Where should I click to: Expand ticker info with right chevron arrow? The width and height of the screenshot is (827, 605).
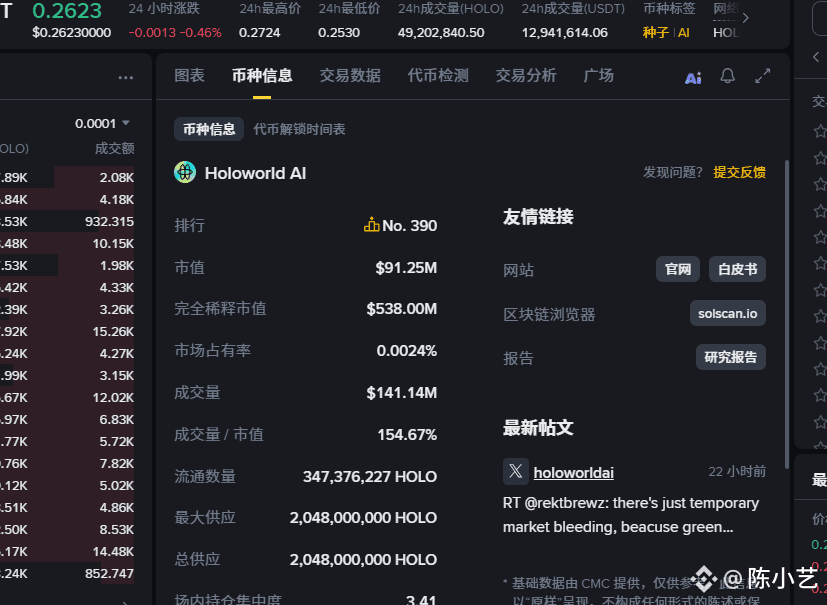745,18
